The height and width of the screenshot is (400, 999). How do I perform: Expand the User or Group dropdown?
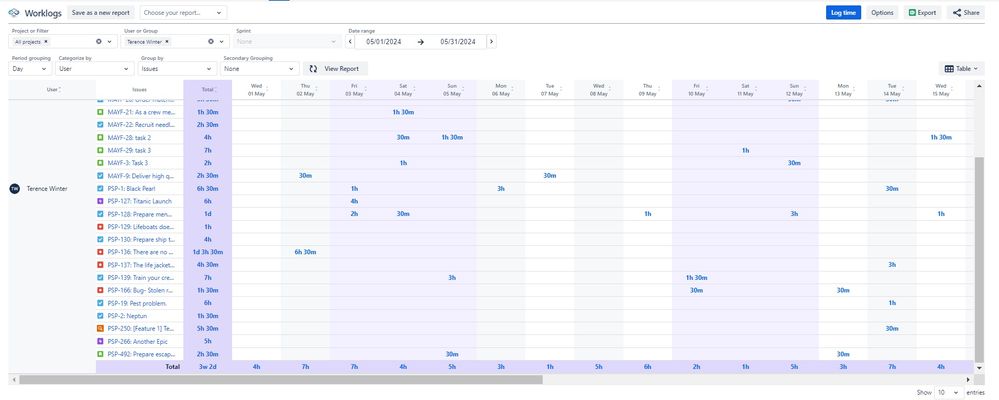[x=222, y=41]
